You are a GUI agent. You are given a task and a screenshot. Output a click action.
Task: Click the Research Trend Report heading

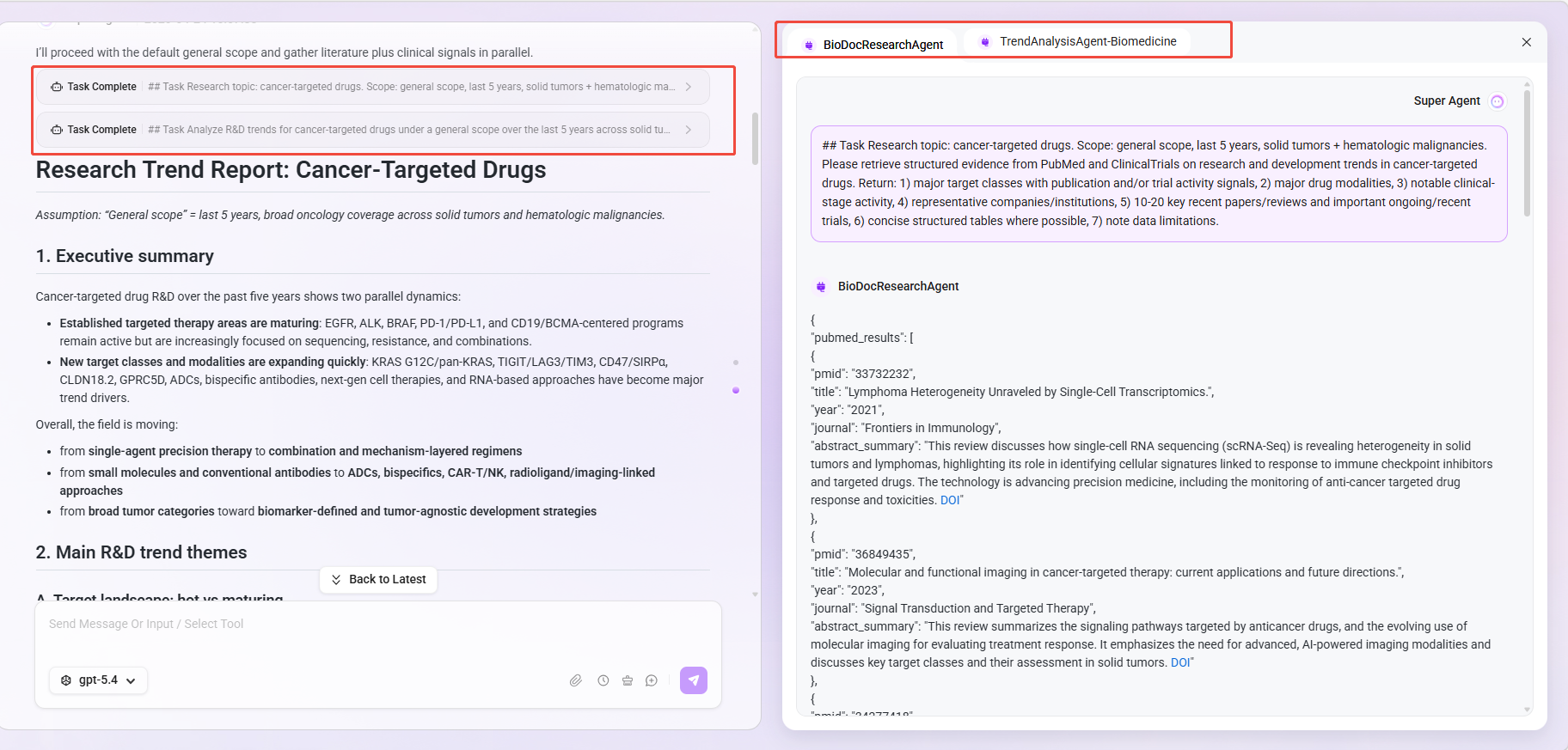click(291, 170)
